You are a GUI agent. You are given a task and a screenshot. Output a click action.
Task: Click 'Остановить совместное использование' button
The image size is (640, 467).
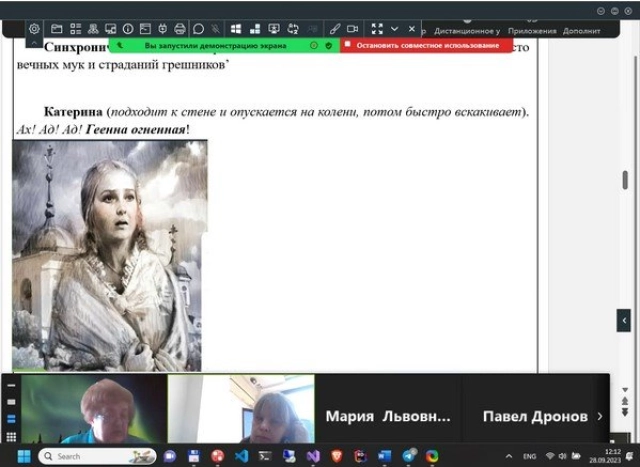tap(427, 45)
